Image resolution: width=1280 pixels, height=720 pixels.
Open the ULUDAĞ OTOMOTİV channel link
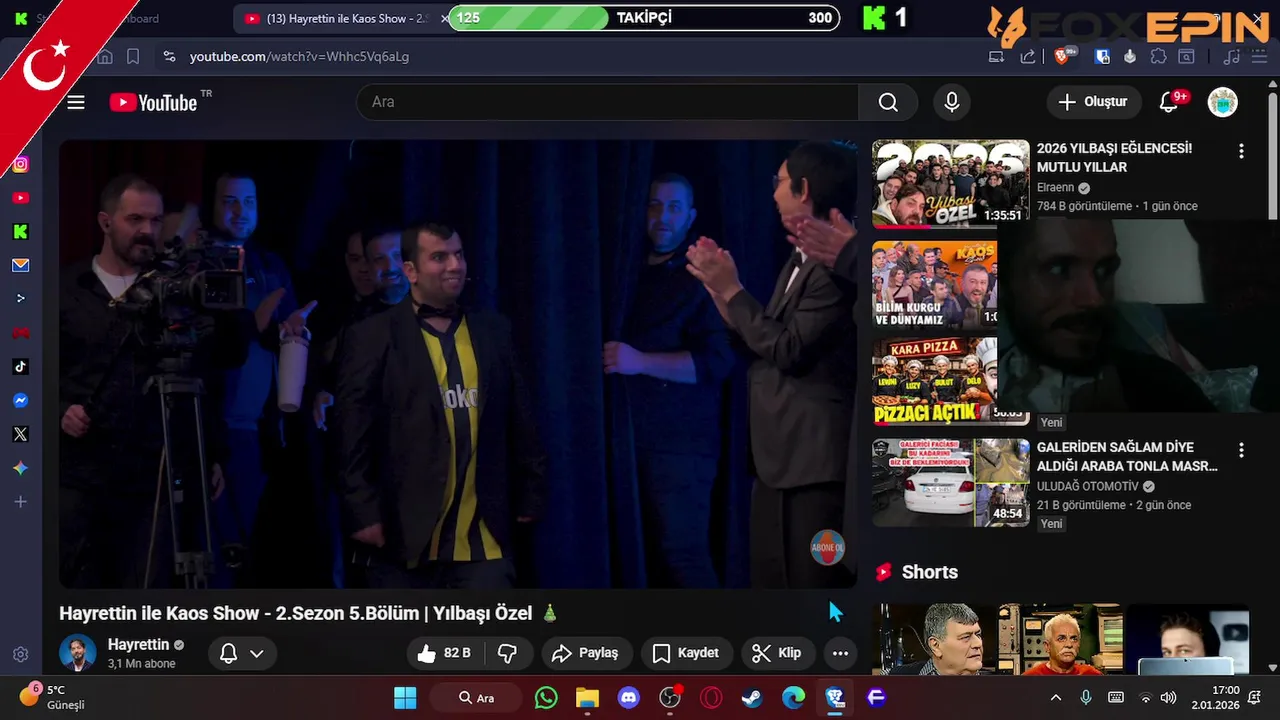1087,486
